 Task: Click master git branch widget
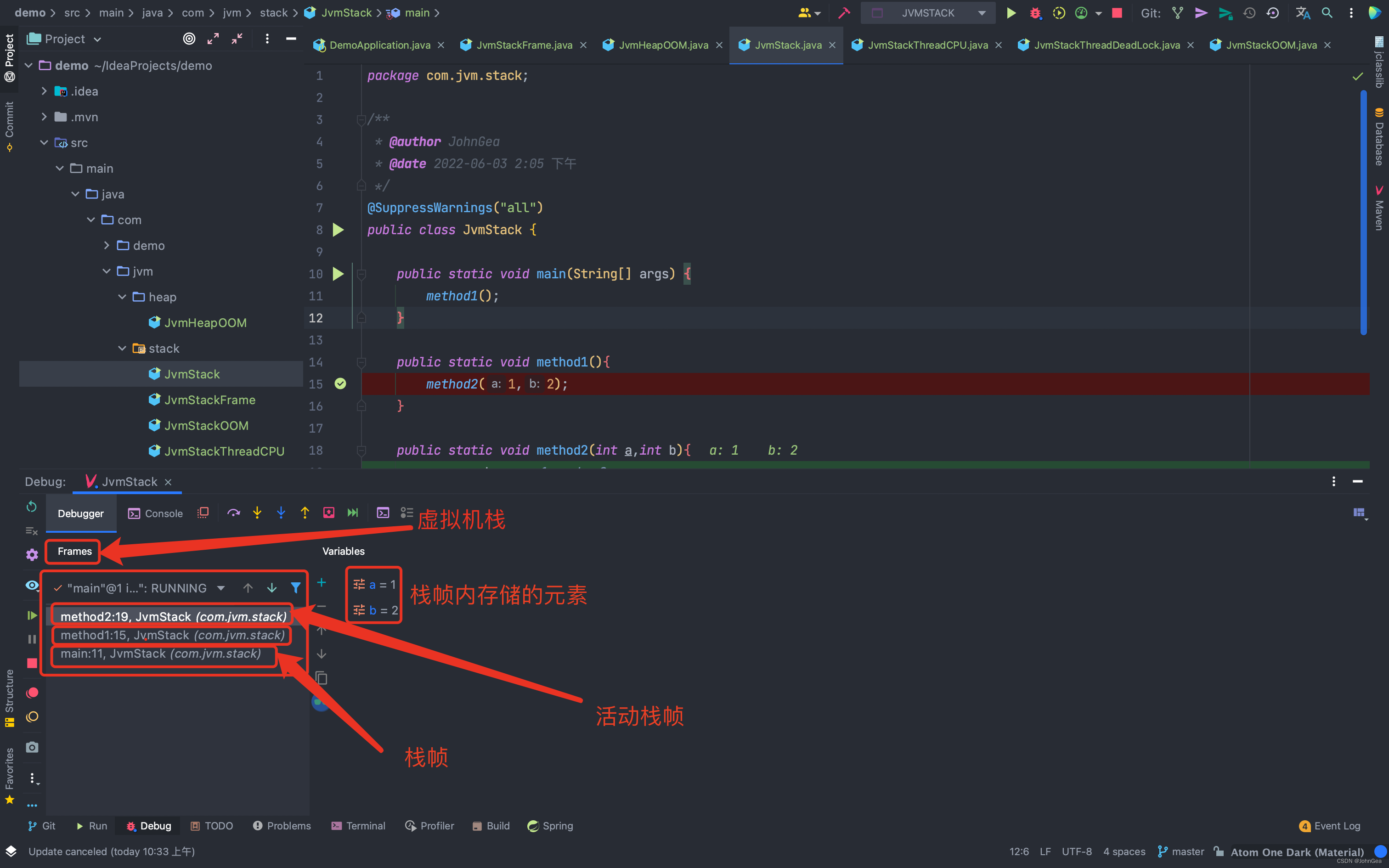[1181, 851]
